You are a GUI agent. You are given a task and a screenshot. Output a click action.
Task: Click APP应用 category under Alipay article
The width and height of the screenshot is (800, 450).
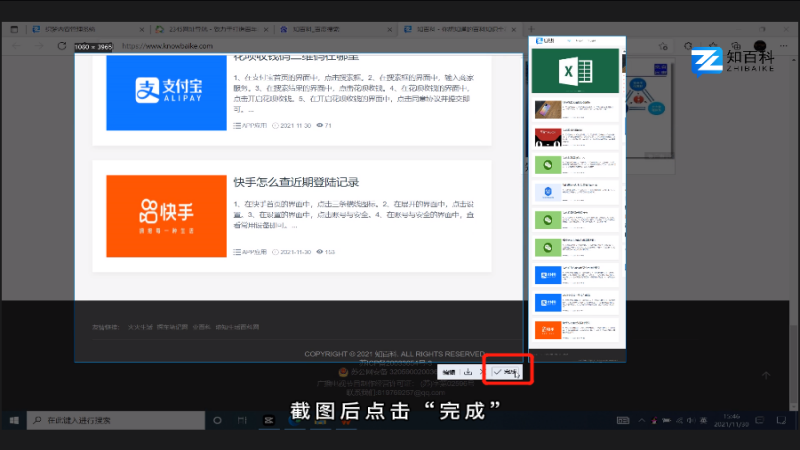coord(250,126)
